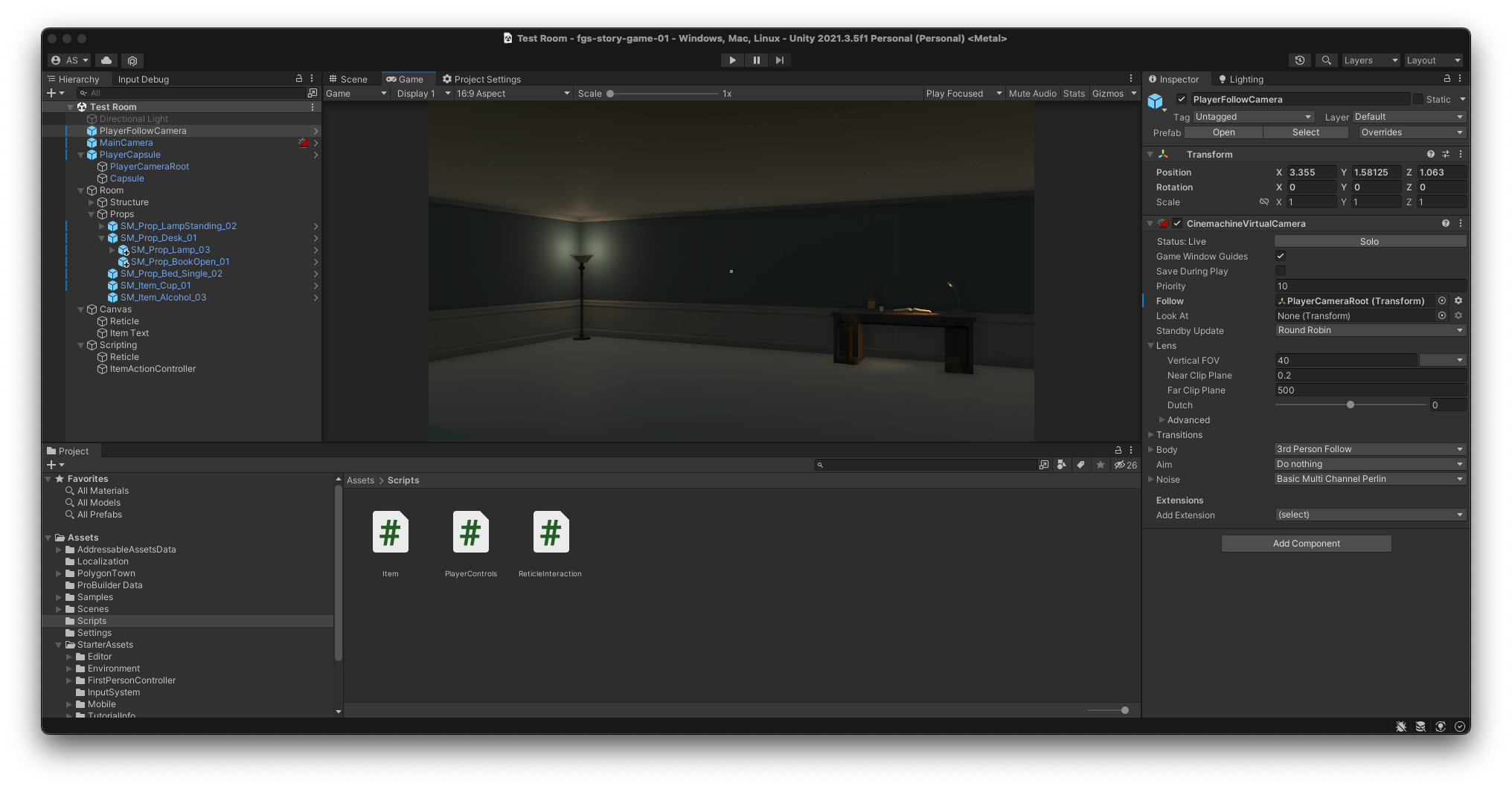Toggle CinemachineVirtualCamera enabled checkbox
The image size is (1512, 789).
(x=1177, y=223)
